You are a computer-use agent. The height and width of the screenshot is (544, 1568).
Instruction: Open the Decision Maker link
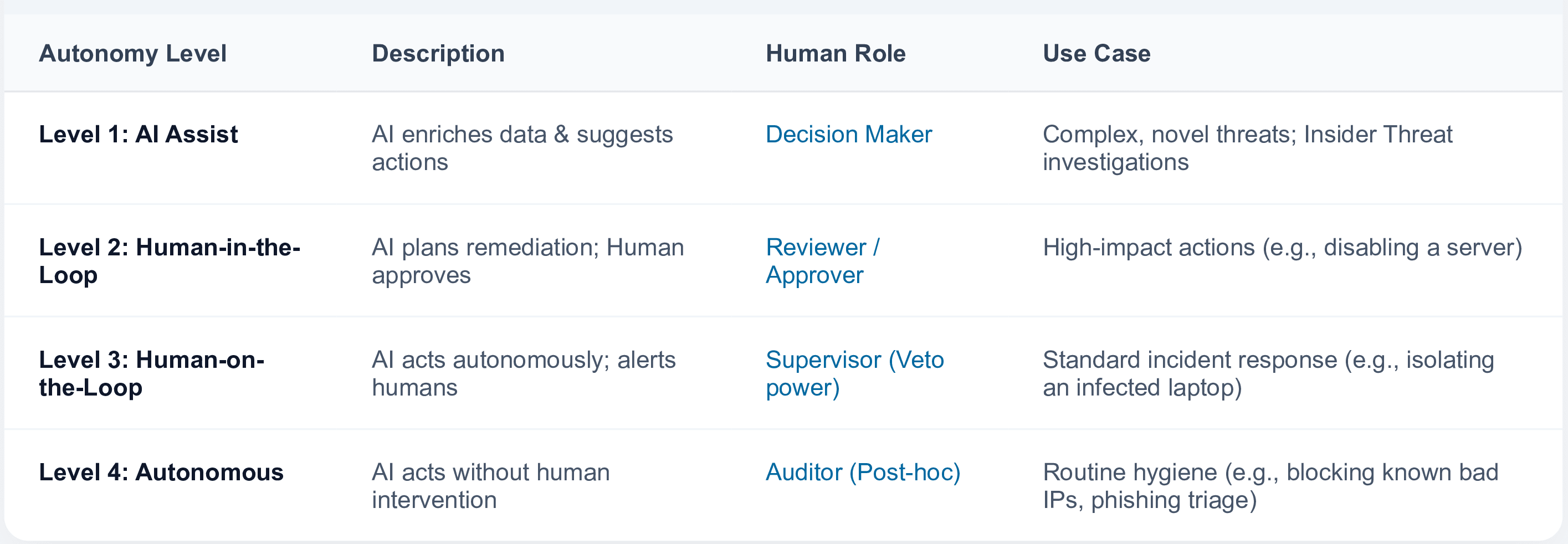(x=848, y=135)
